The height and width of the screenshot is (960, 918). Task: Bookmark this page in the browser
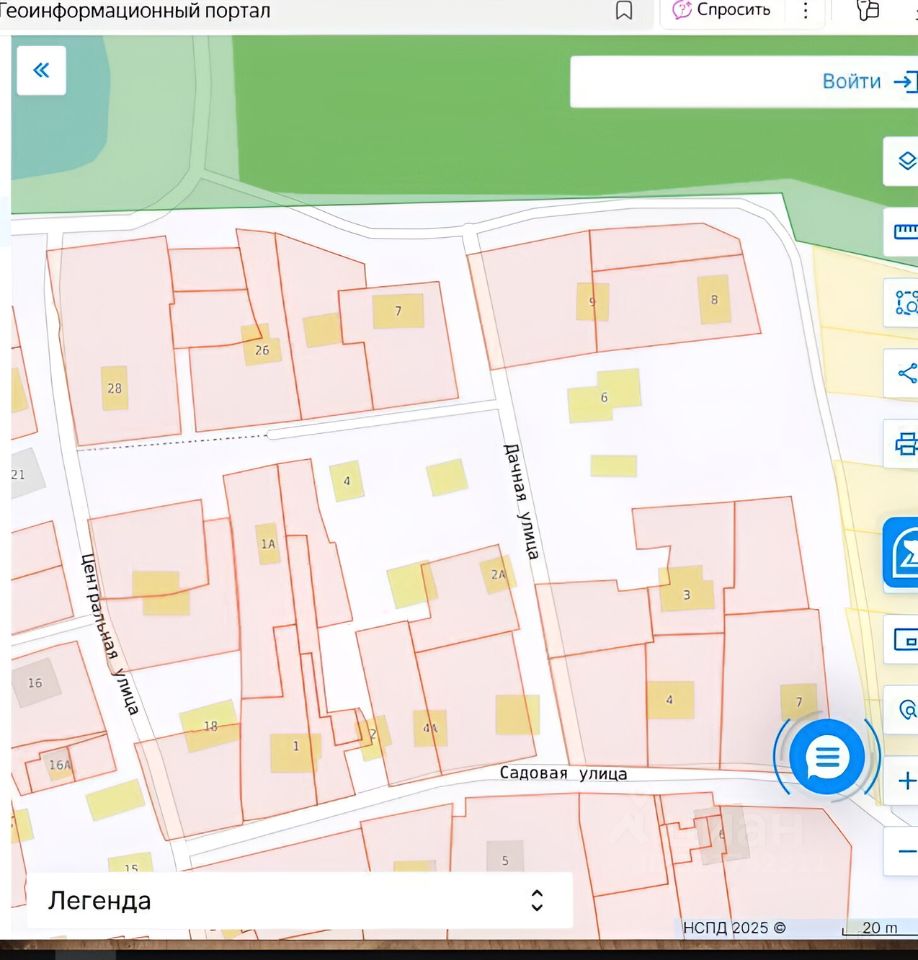pyautogui.click(x=624, y=11)
